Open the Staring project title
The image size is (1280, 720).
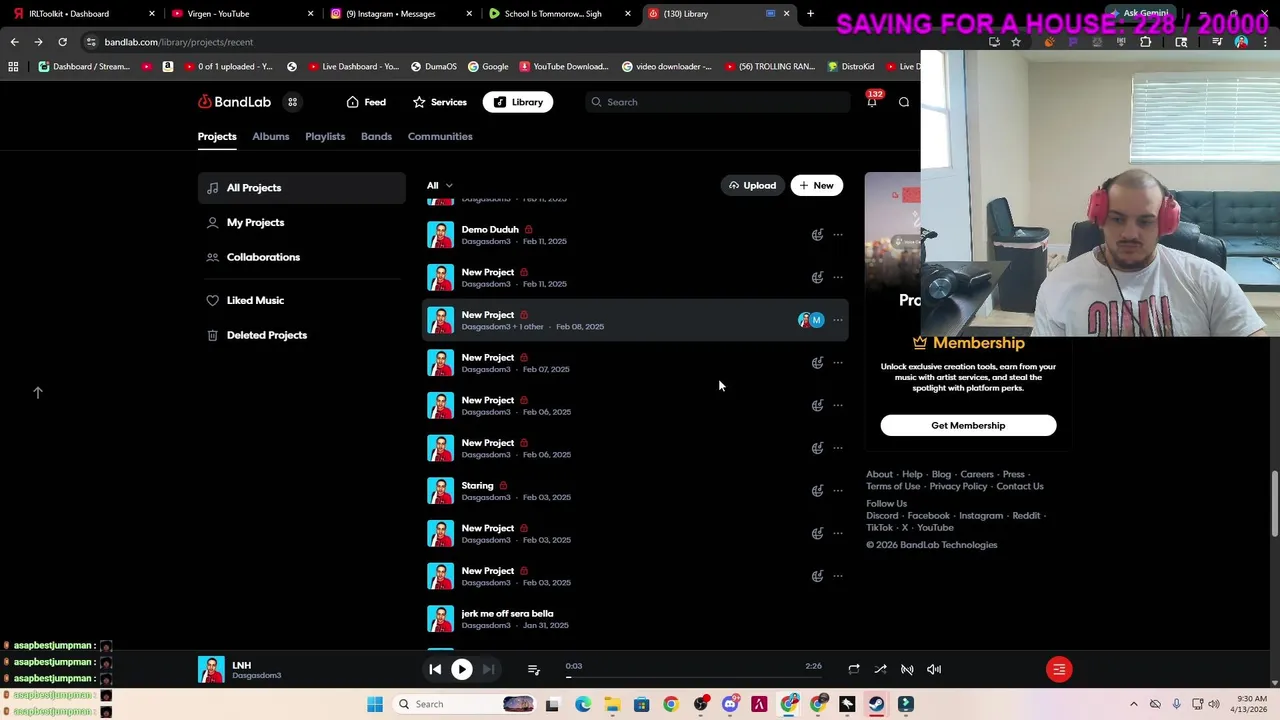pyautogui.click(x=477, y=486)
